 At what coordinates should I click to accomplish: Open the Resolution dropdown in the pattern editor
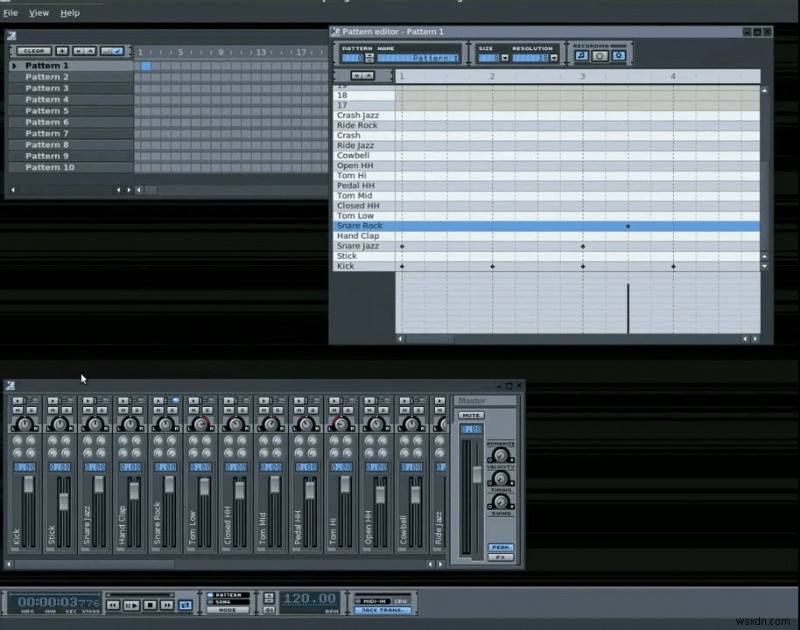click(556, 56)
